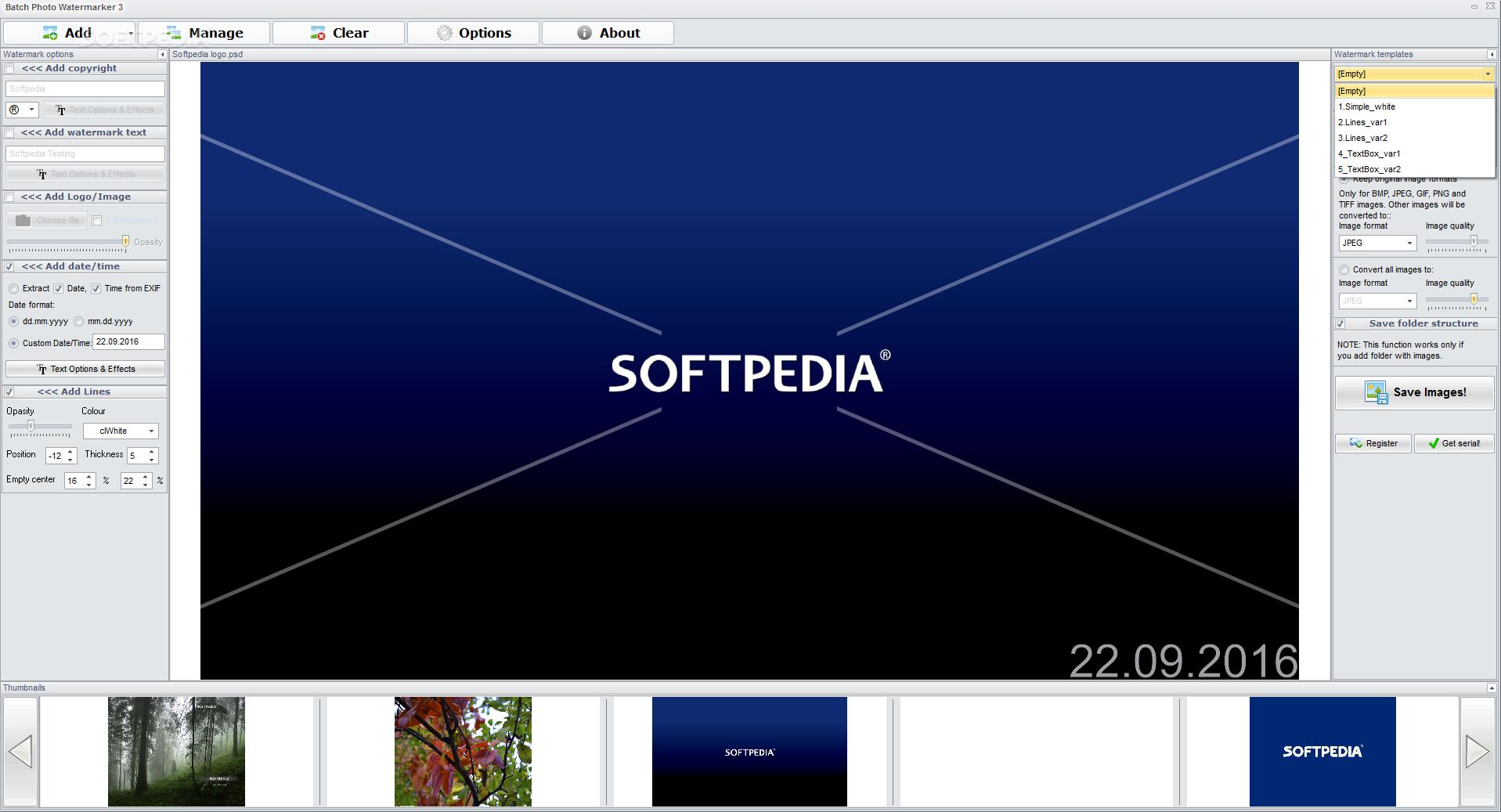Toggle the Transparency checkbox
This screenshot has height=812, width=1501.
(x=97, y=221)
